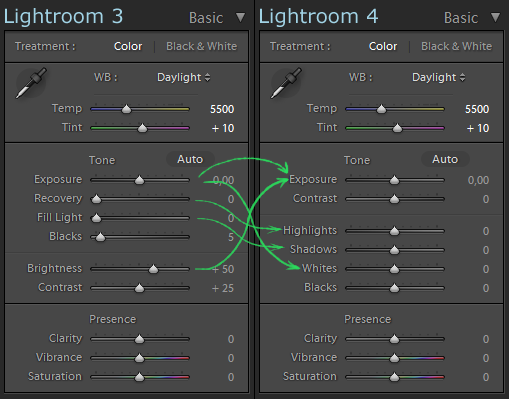Click the Basic panel title in Lightroom 4
Image resolution: width=509 pixels, height=399 pixels.
(x=461, y=18)
